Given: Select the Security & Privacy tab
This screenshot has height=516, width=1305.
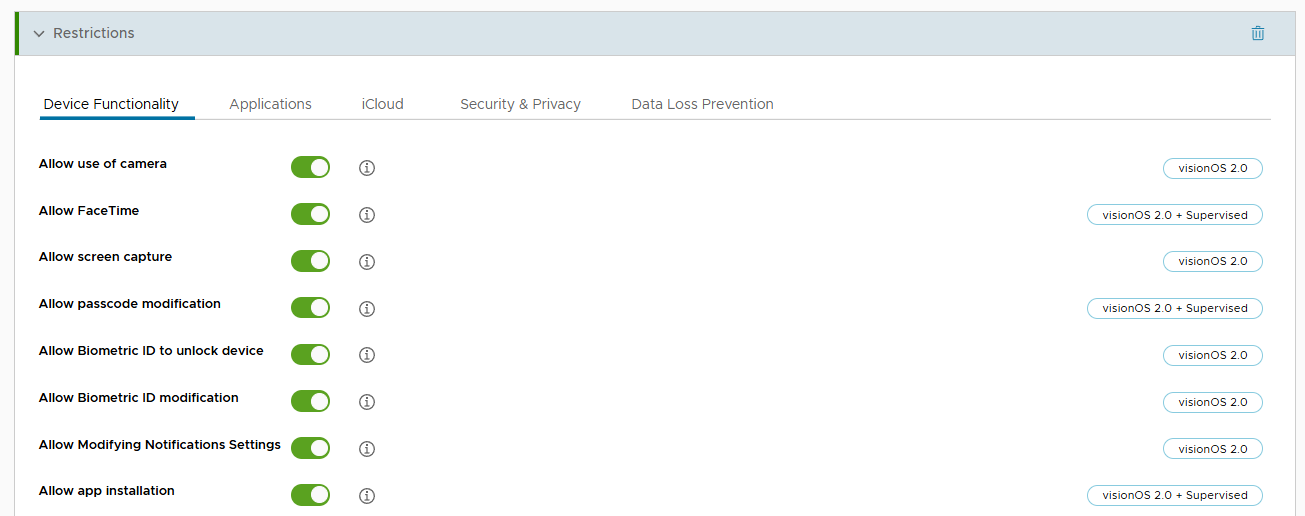Looking at the screenshot, I should 520,104.
